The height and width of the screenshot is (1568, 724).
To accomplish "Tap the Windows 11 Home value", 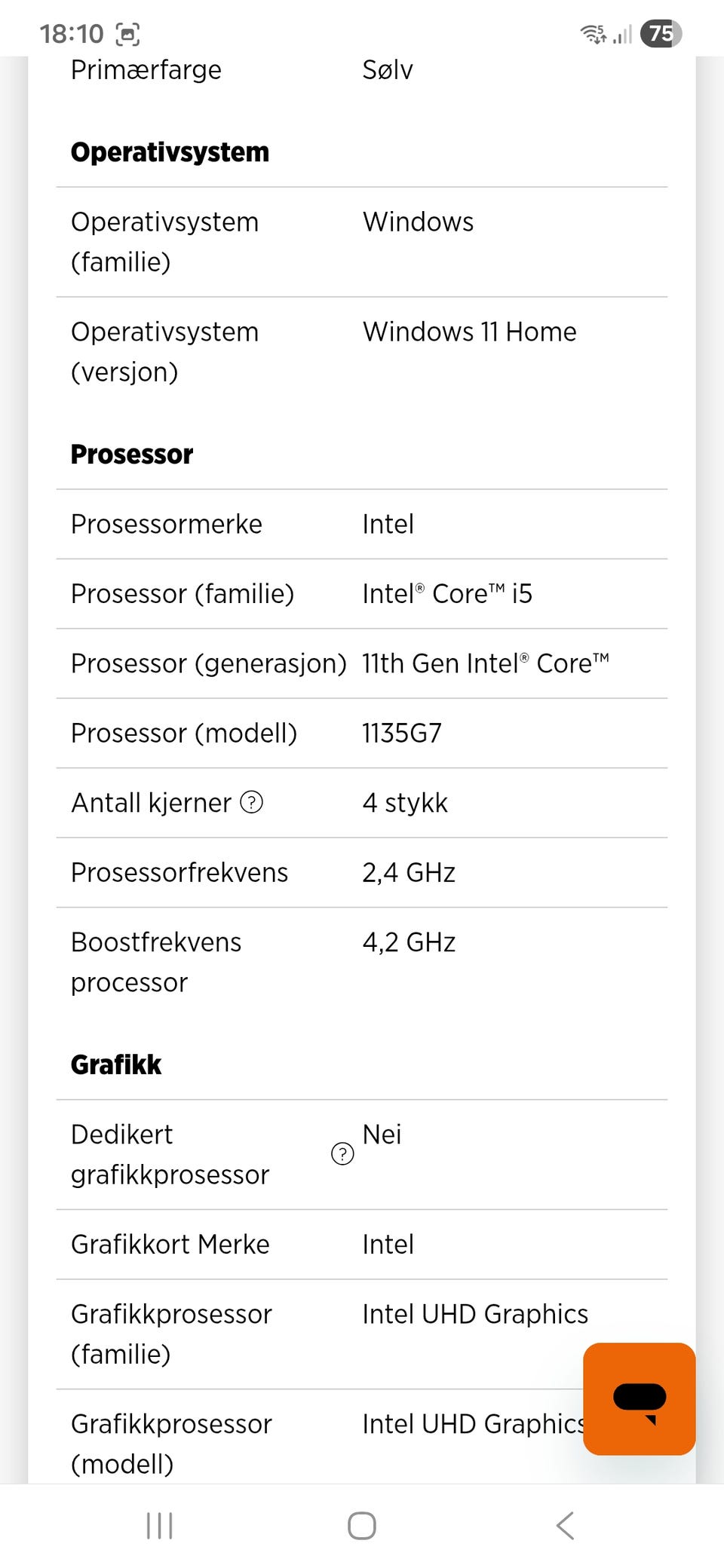I will click(x=469, y=332).
